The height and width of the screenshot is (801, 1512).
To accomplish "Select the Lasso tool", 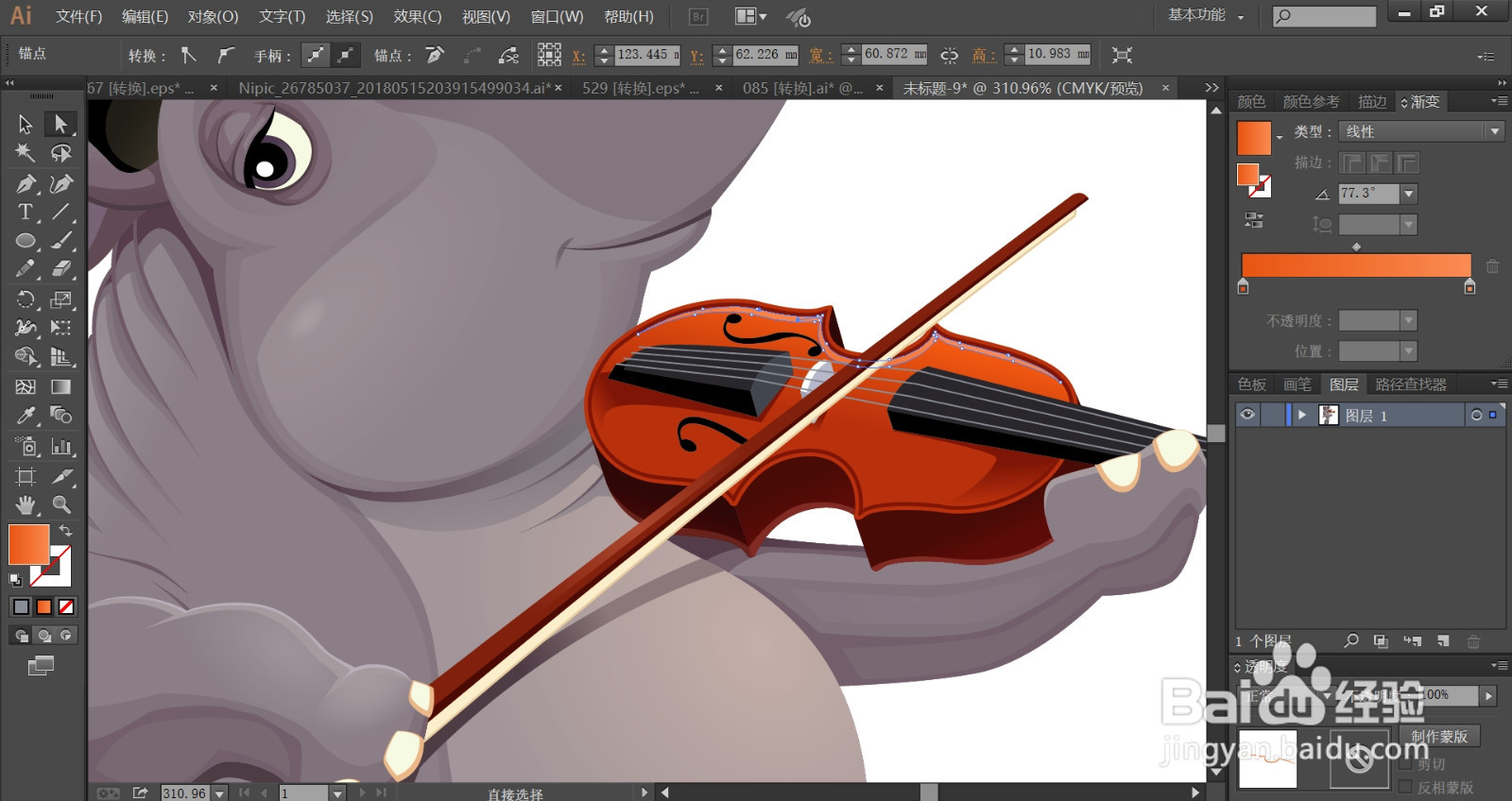I will 60,153.
